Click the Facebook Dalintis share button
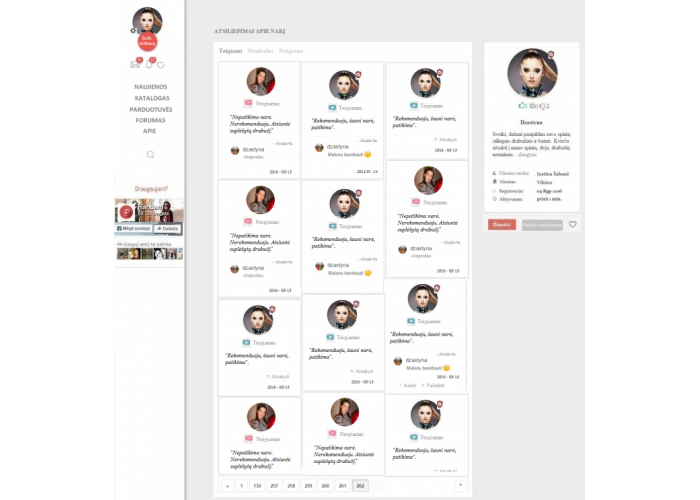 [x=167, y=229]
